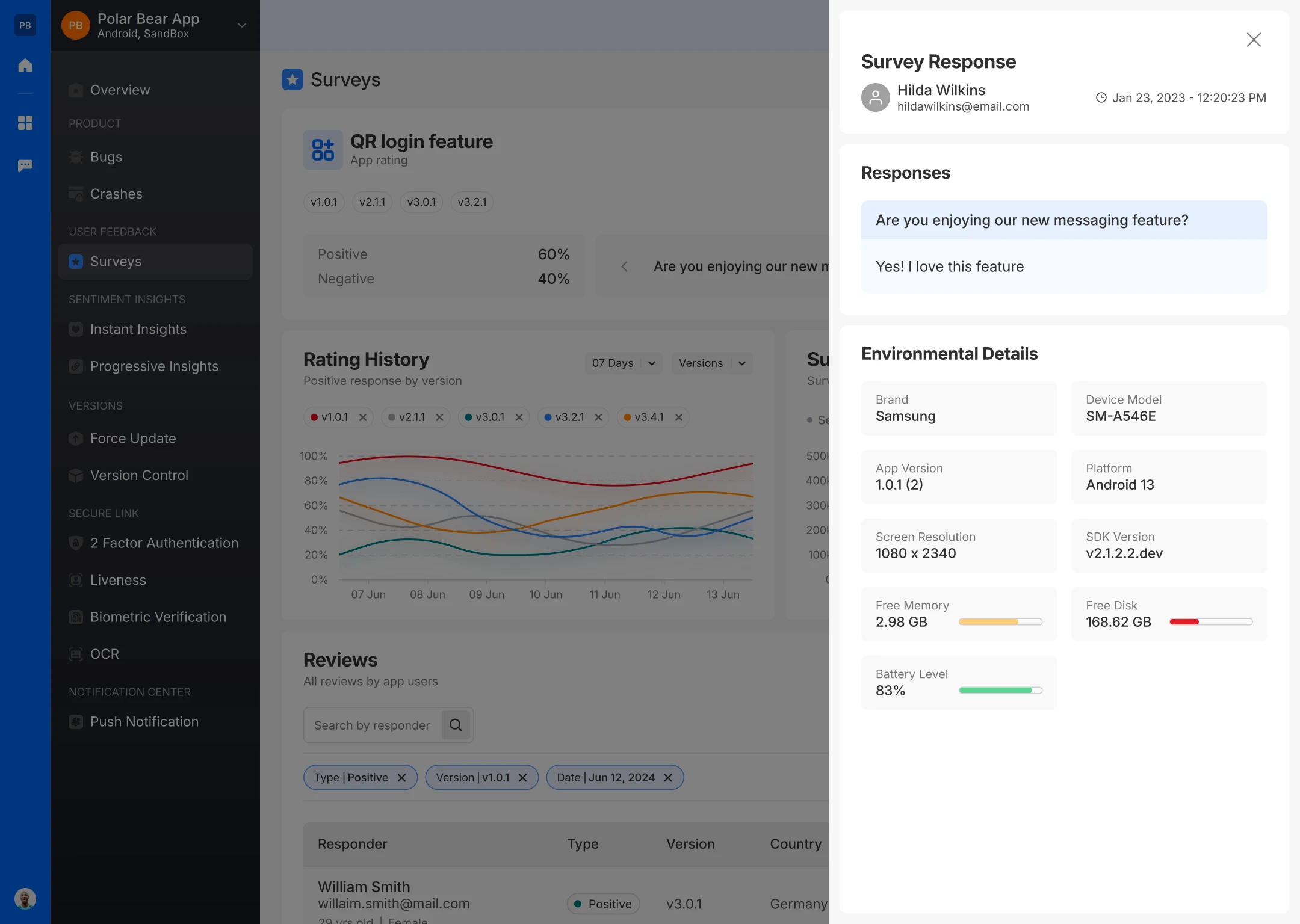Open Crashes in the sidebar menu
This screenshot has width=1300, height=924.
(116, 194)
